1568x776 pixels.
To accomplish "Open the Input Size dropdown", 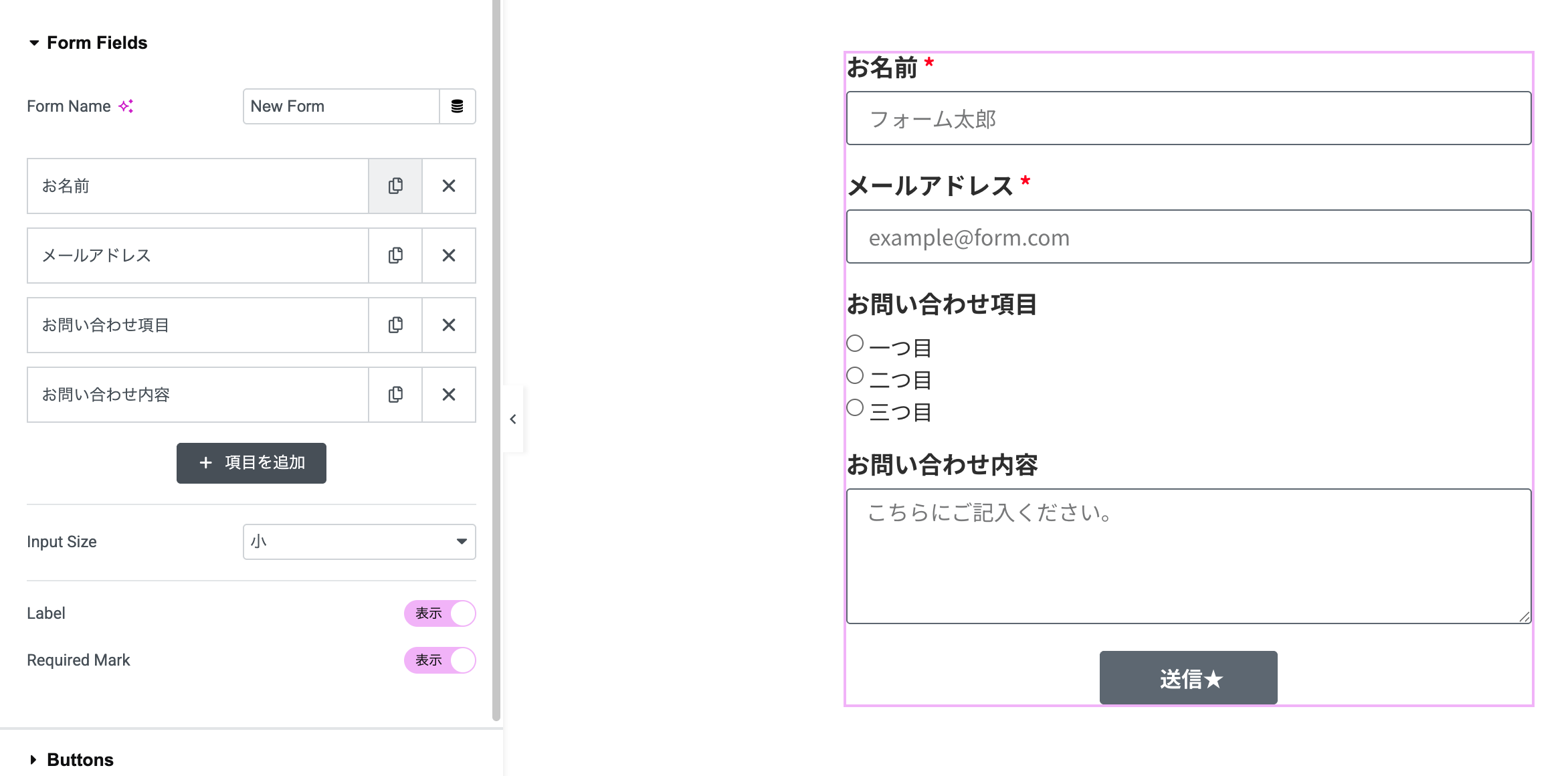I will click(359, 541).
